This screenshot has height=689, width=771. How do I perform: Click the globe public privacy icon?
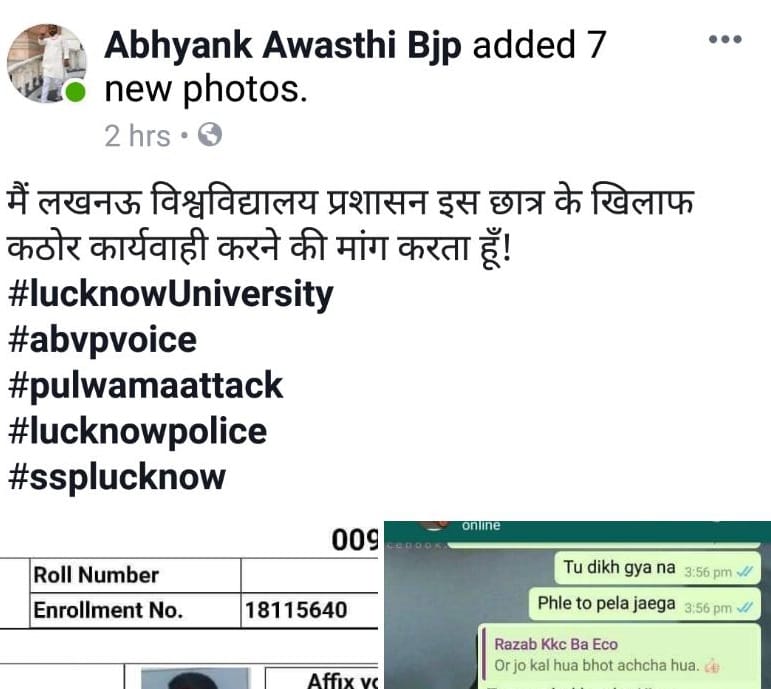[x=210, y=135]
